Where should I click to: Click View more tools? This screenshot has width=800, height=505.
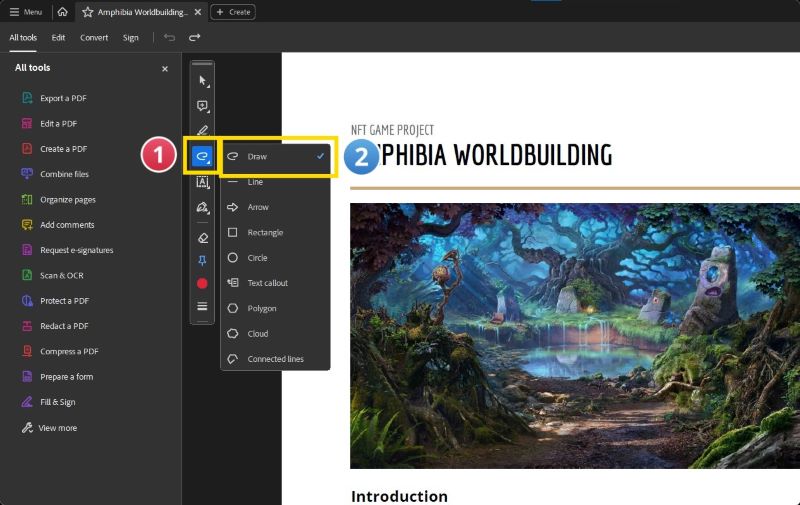click(x=49, y=428)
